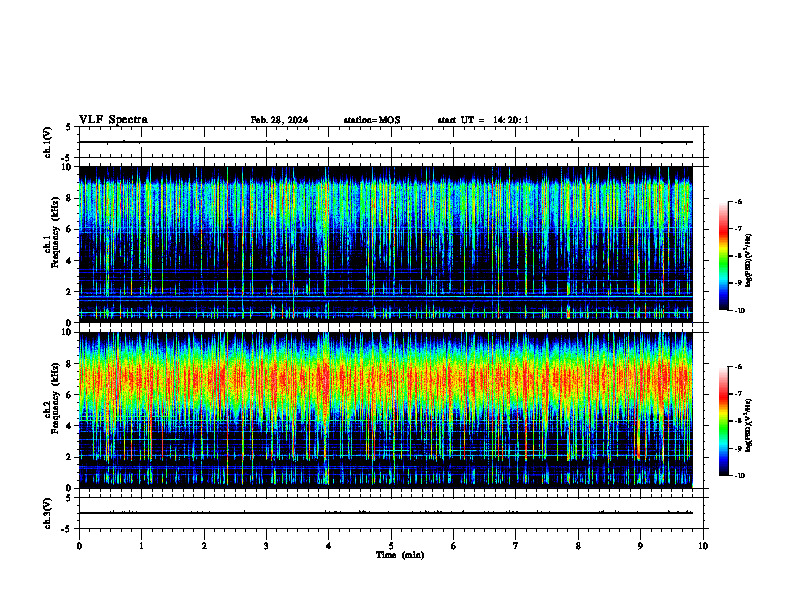
Task: Click the "4" tick on the Time axis
Action: pyautogui.click(x=328, y=546)
